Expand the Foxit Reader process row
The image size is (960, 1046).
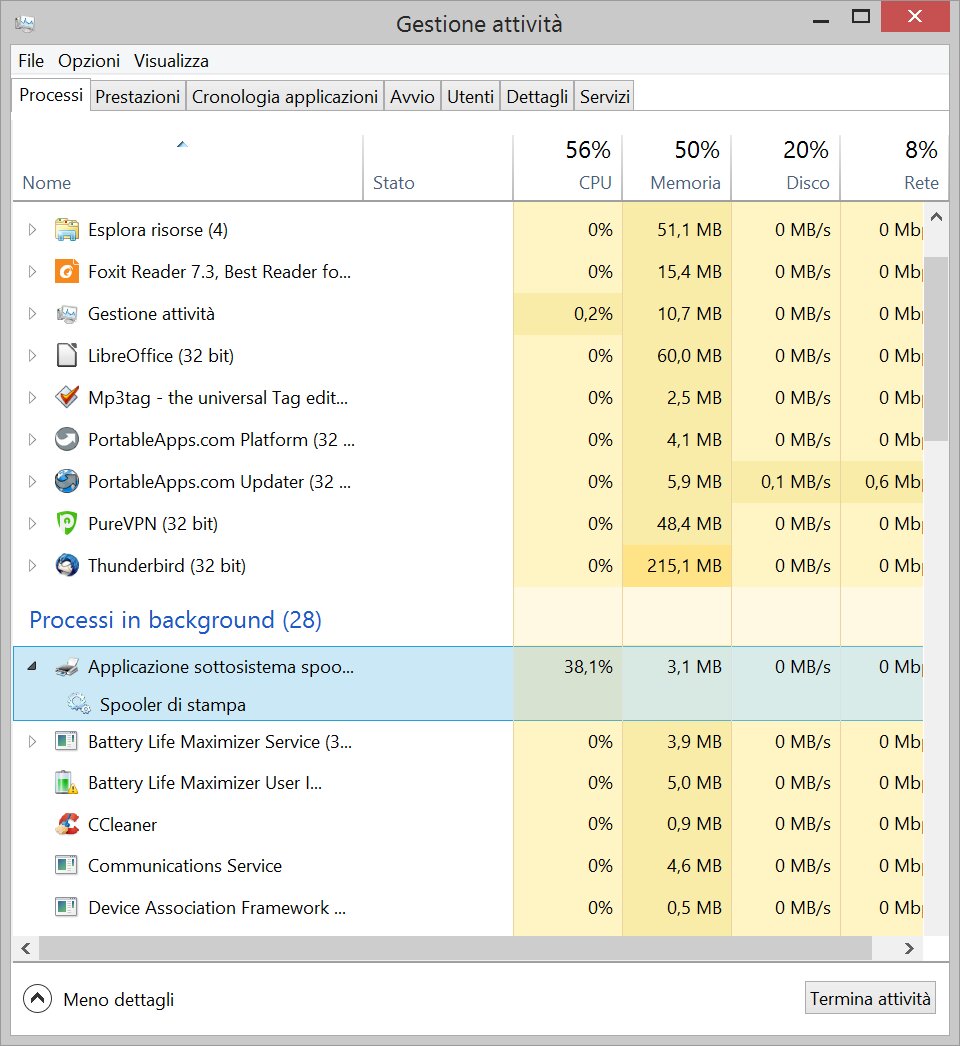[x=32, y=272]
